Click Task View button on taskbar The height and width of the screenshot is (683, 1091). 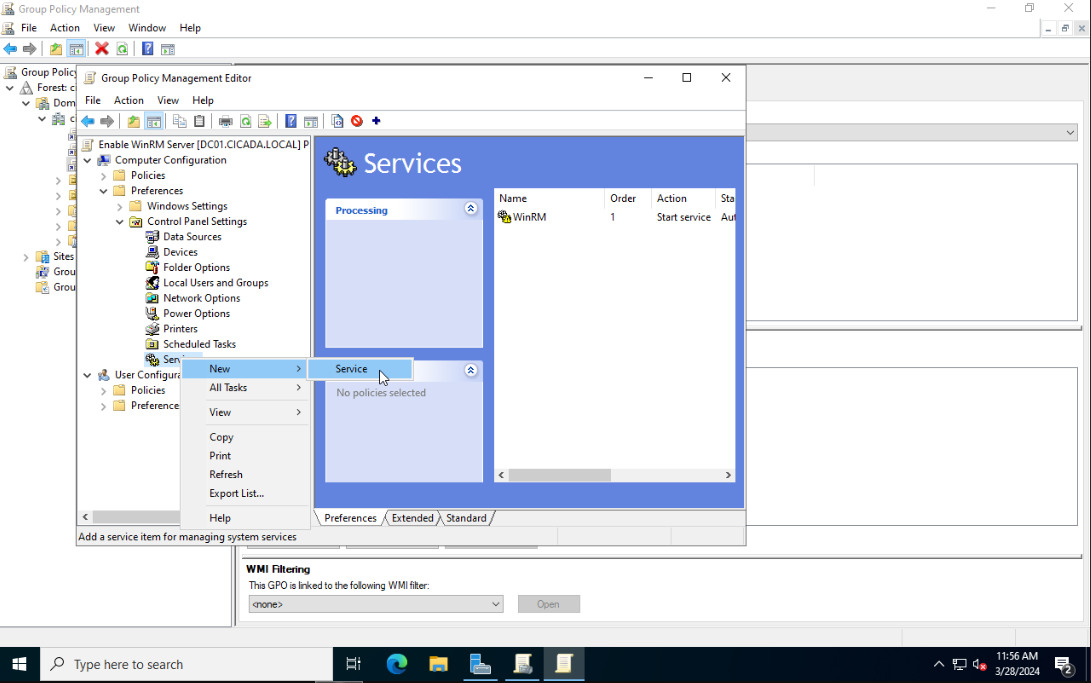pos(353,664)
